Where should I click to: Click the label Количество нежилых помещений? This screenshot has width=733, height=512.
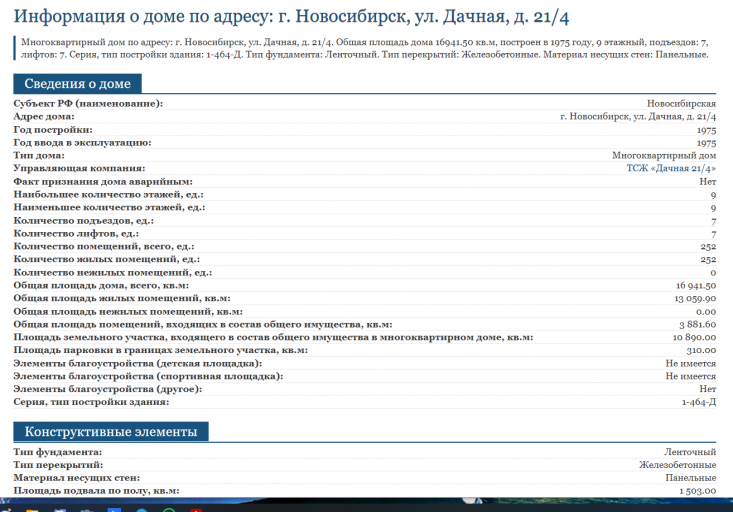[x=113, y=272]
